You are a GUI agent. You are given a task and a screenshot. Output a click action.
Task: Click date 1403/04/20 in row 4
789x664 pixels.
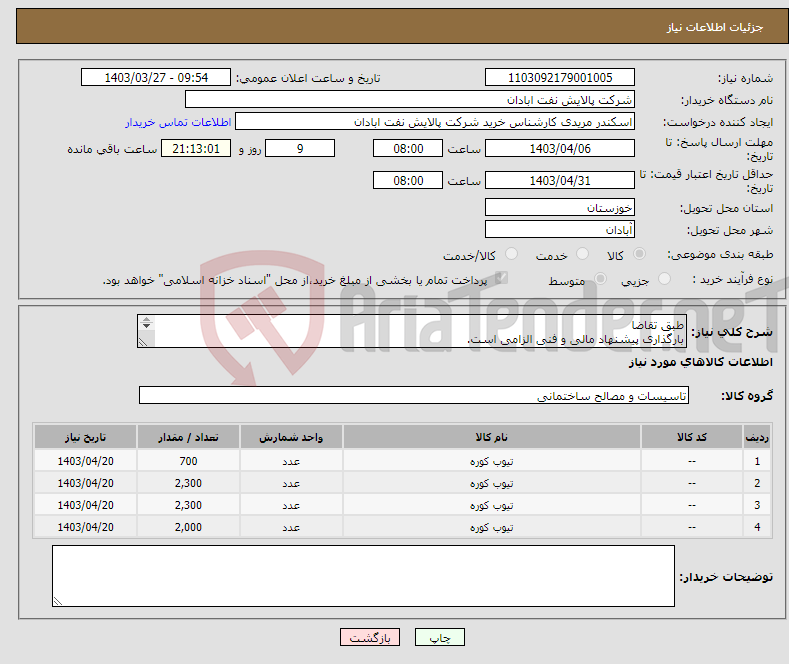[x=86, y=527]
